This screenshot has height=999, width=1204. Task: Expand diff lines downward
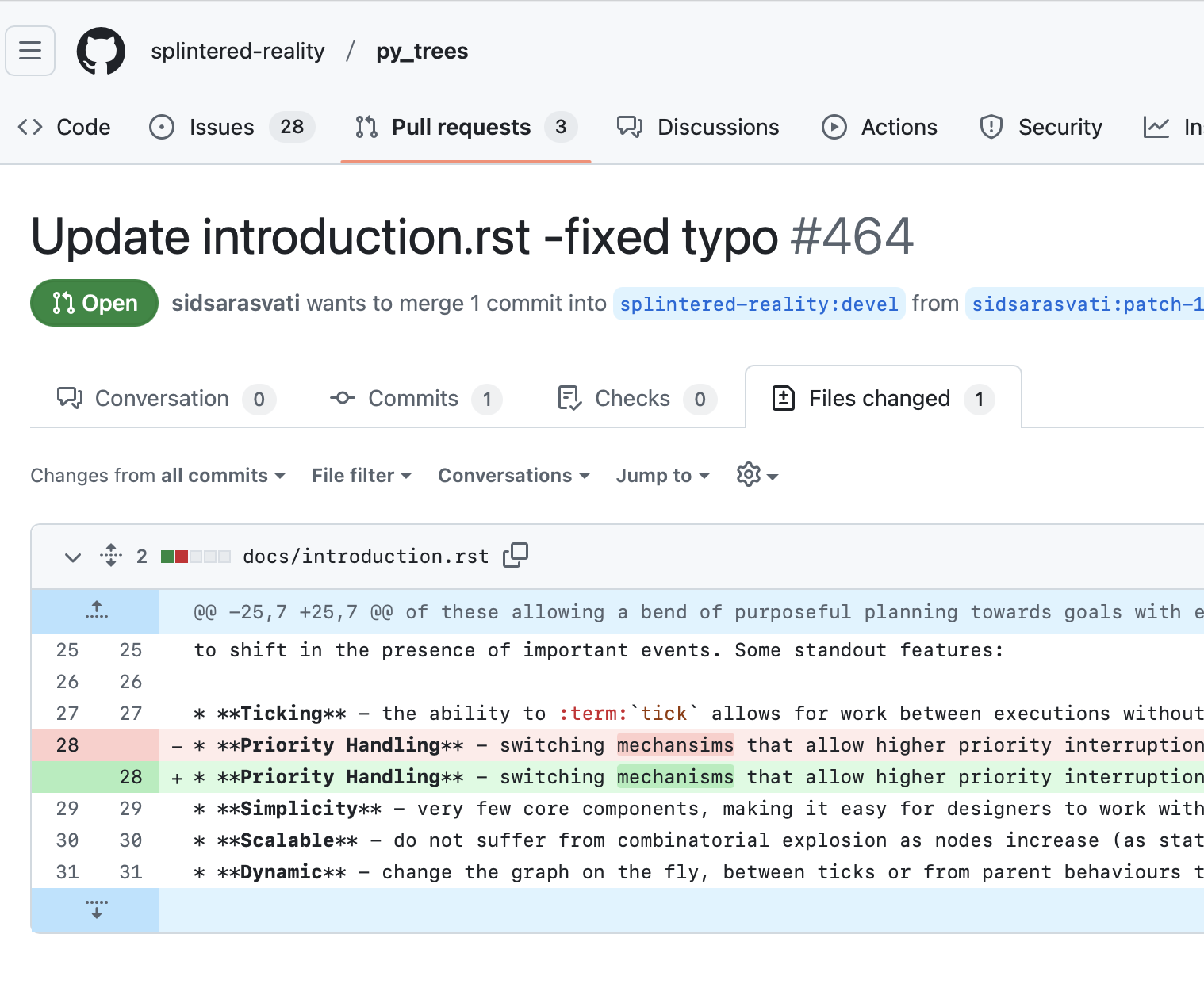[x=96, y=909]
